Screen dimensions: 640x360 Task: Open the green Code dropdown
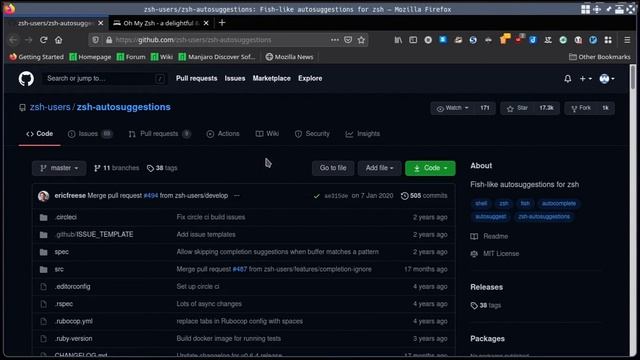[430, 168]
